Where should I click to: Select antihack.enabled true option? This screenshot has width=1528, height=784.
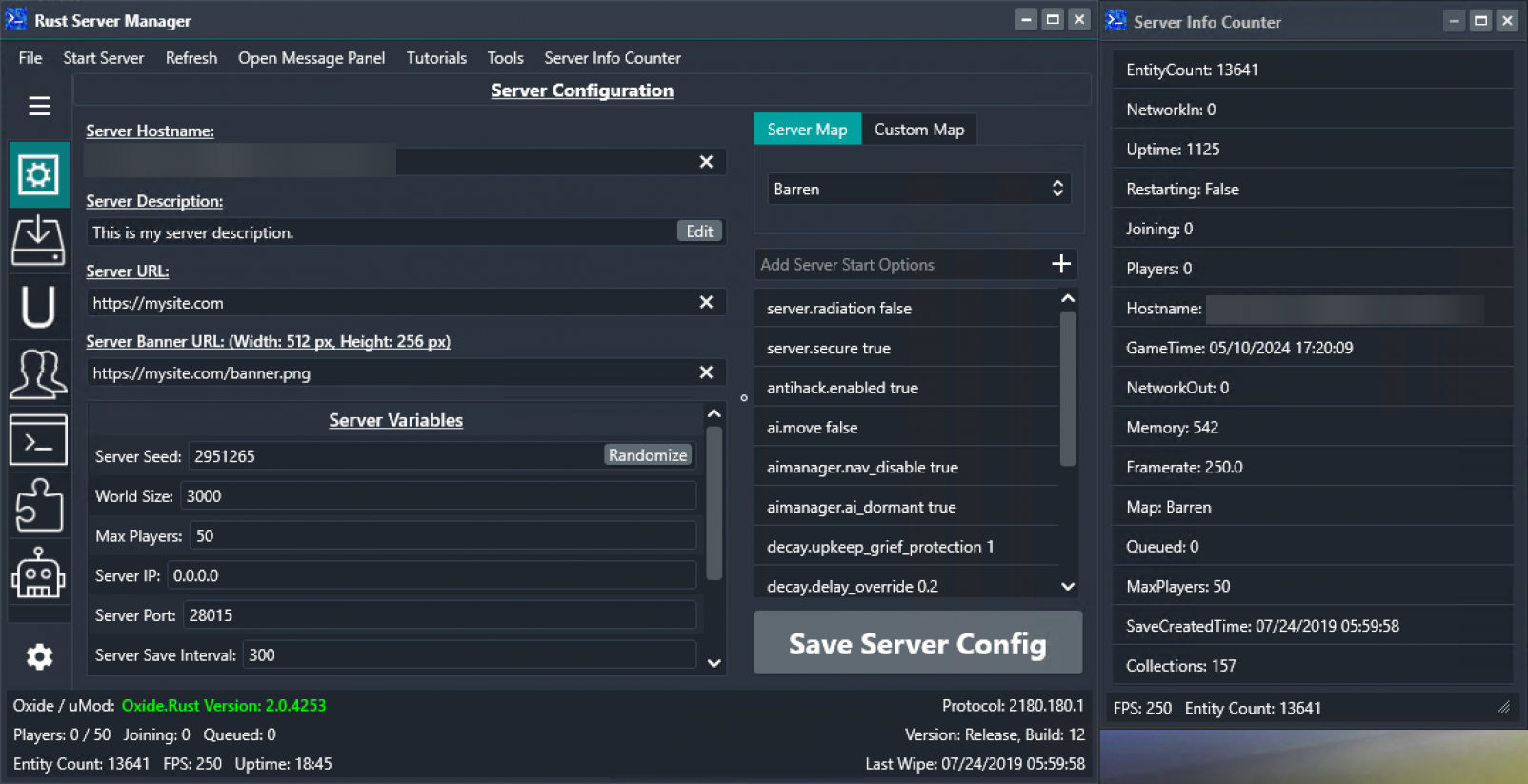[907, 388]
